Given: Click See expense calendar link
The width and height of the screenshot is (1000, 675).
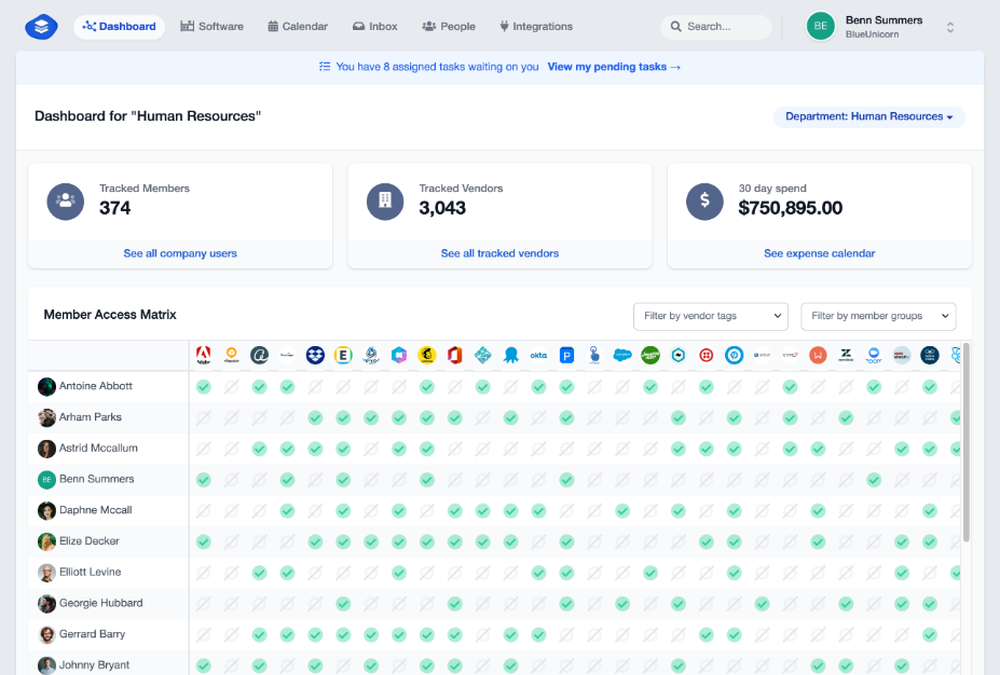Looking at the screenshot, I should point(820,253).
